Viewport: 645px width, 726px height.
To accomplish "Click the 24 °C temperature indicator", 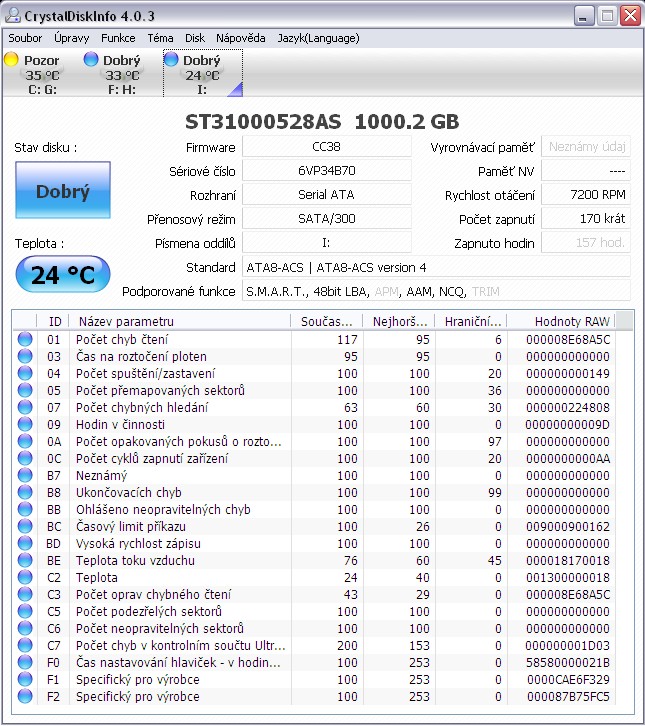I will pyautogui.click(x=62, y=275).
